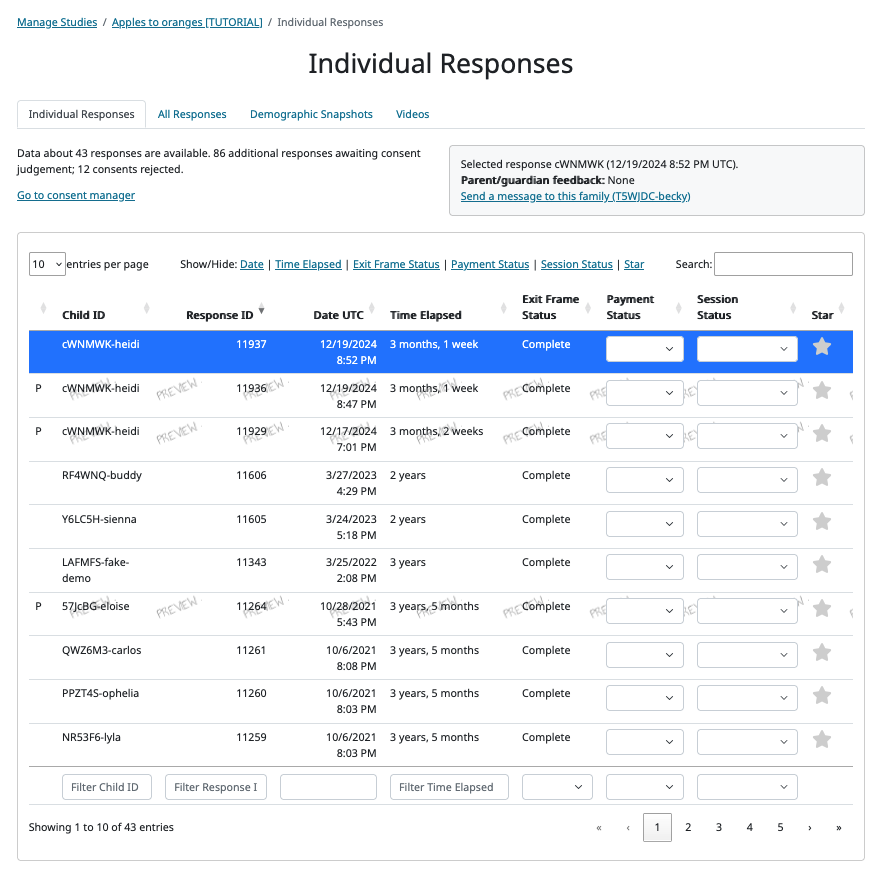
Task: Select response ID 11343 cell
Action: pos(251,562)
